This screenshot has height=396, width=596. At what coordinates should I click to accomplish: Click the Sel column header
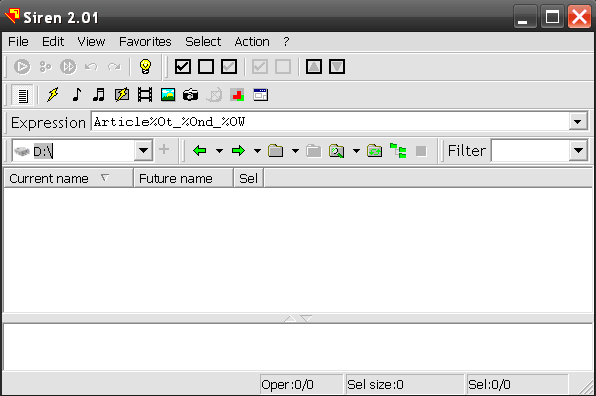249,178
